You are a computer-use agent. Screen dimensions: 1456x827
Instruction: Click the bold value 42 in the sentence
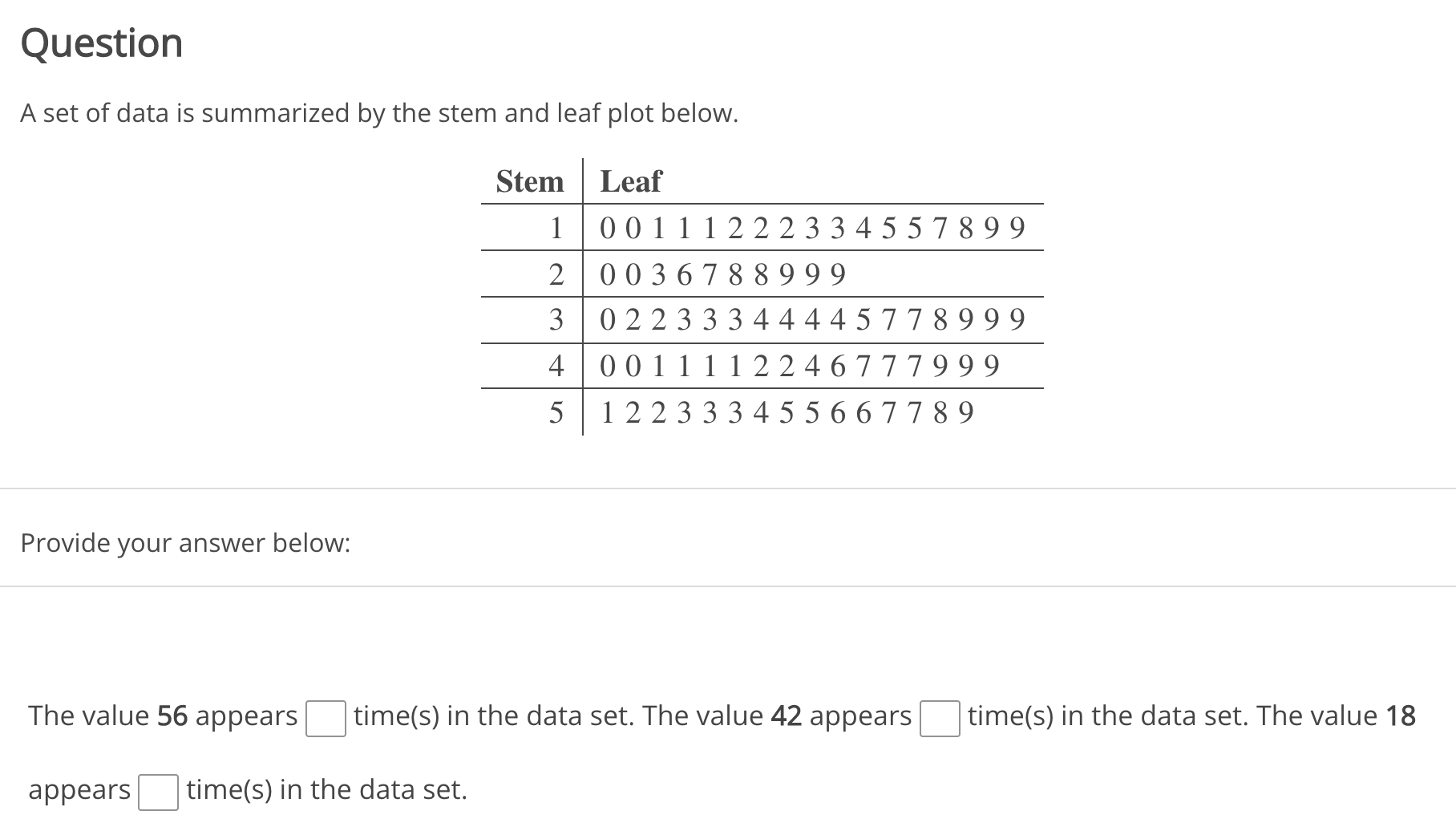pyautogui.click(x=787, y=716)
